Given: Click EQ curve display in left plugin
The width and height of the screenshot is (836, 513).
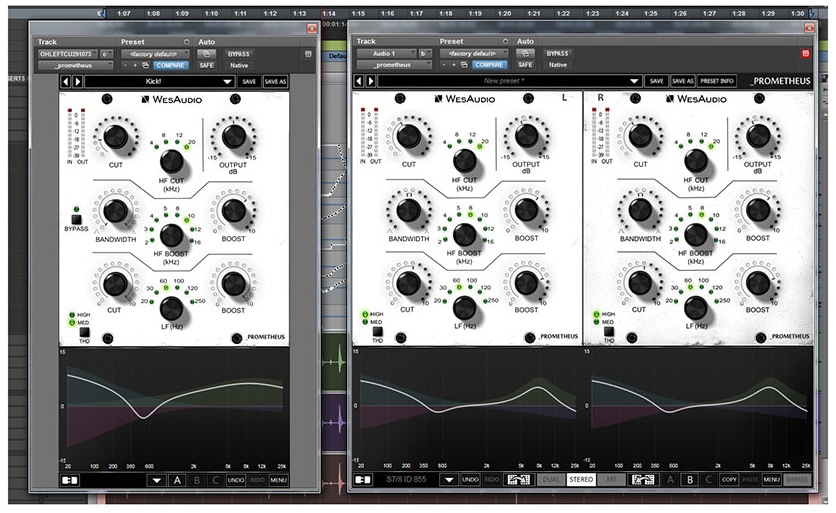Looking at the screenshot, I should click(174, 409).
